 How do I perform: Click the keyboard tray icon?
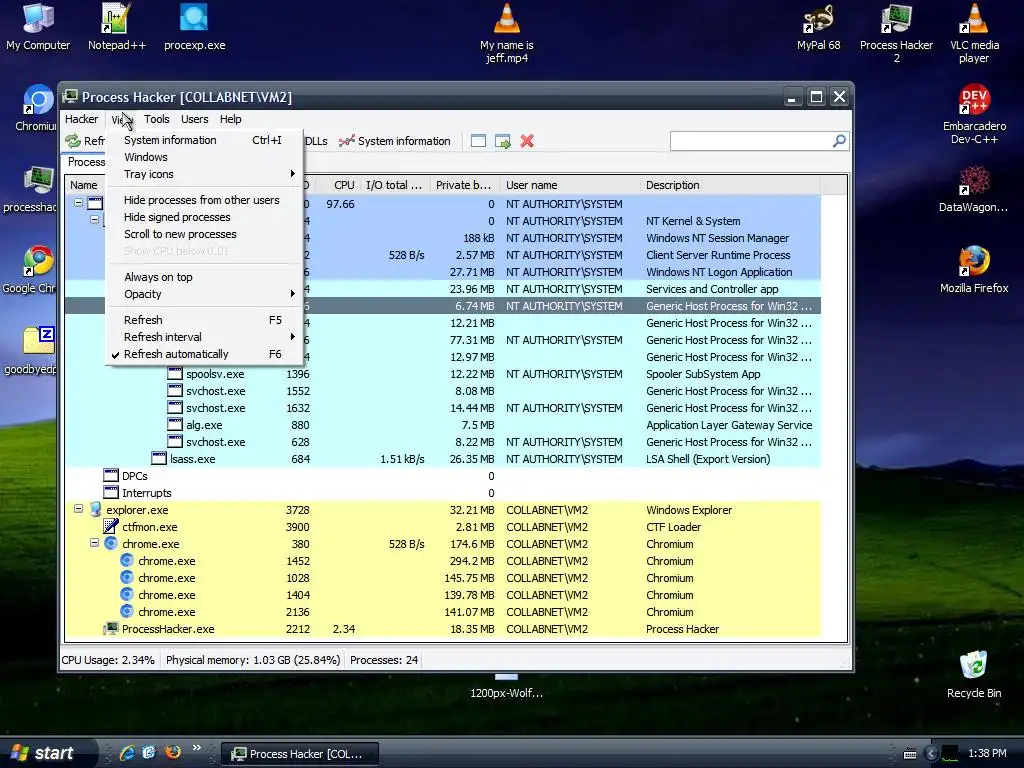(910, 754)
